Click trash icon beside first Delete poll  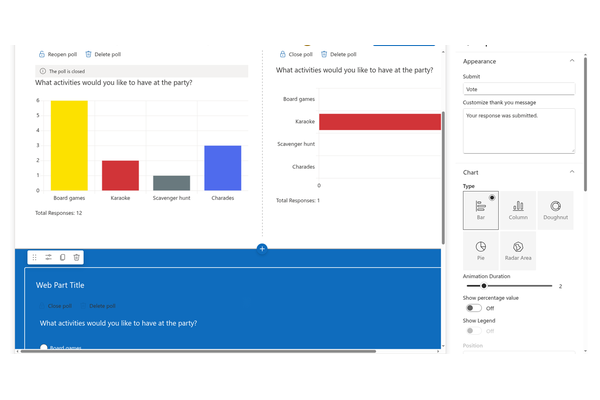88,54
